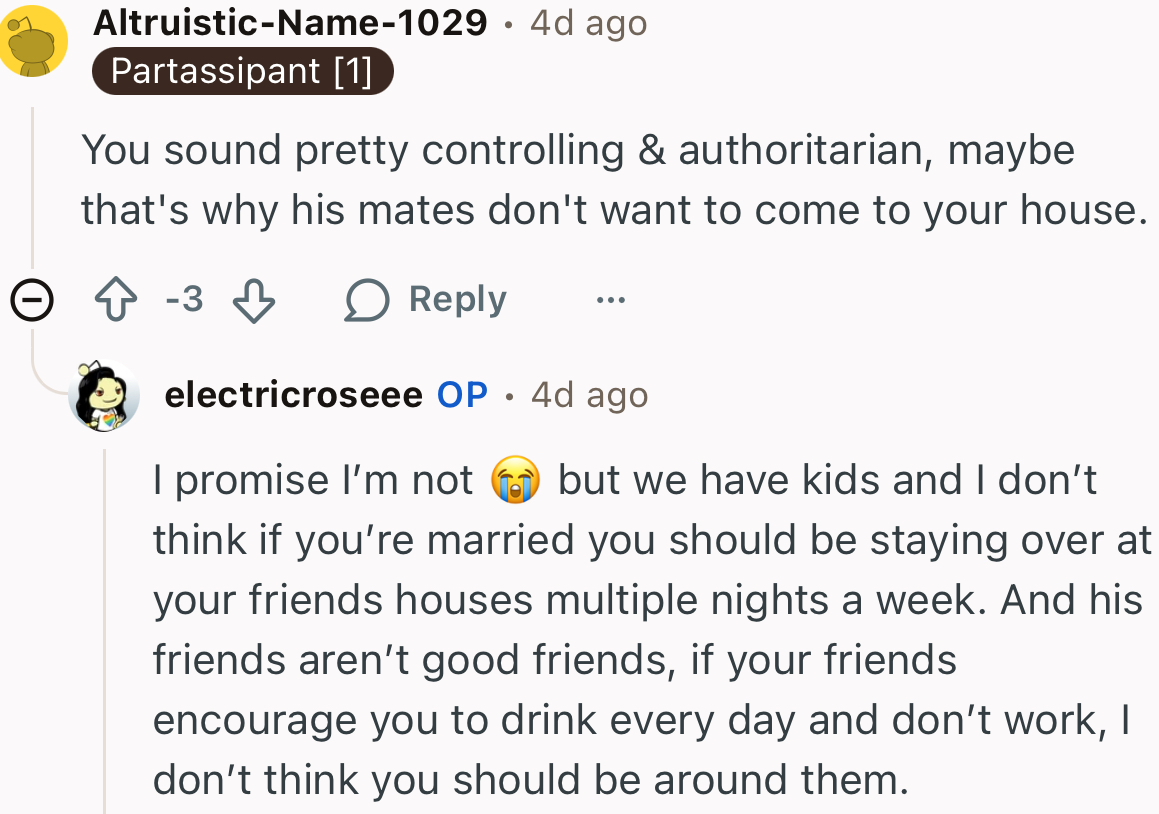The height and width of the screenshot is (814, 1159).
Task: Click the crying emoji in the reply
Action: point(516,480)
